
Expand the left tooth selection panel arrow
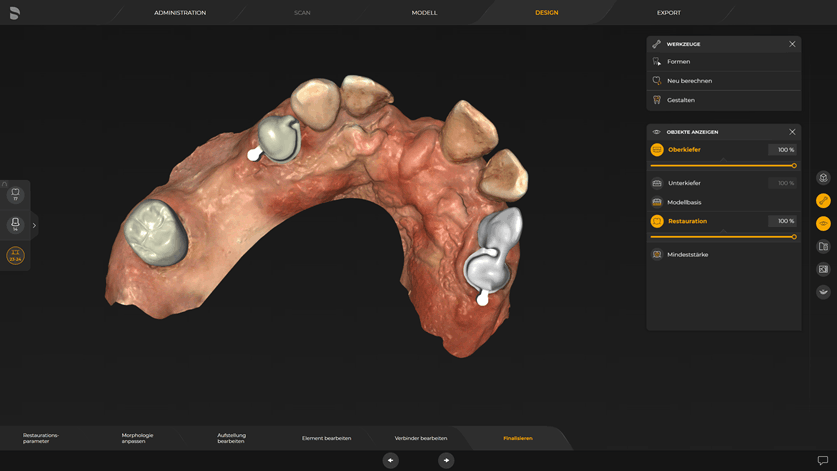(x=34, y=225)
